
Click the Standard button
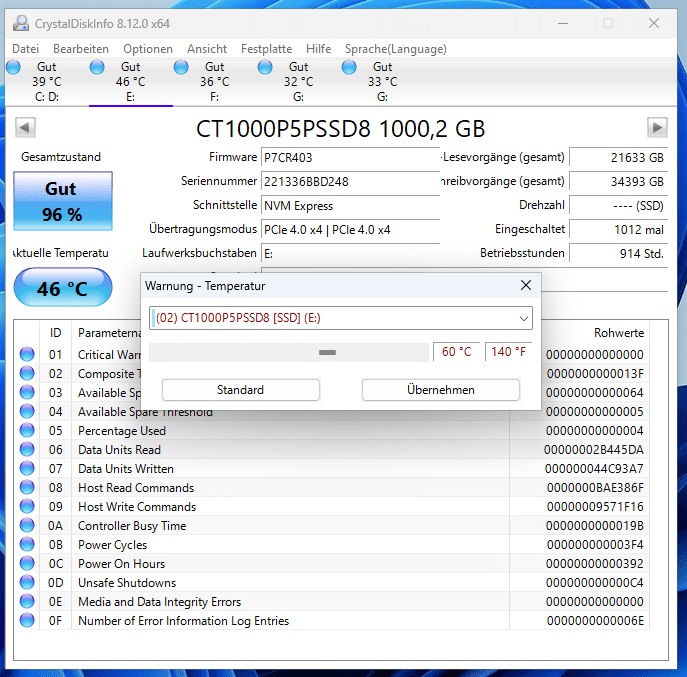[x=241, y=390]
